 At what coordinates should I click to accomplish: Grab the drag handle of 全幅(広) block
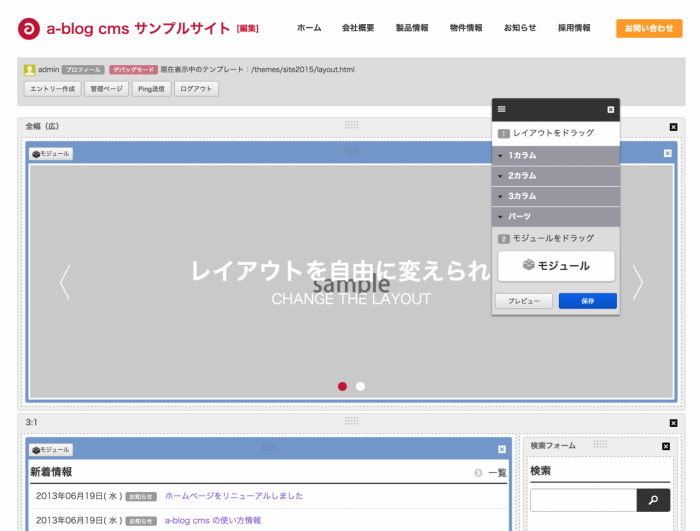coord(352,125)
